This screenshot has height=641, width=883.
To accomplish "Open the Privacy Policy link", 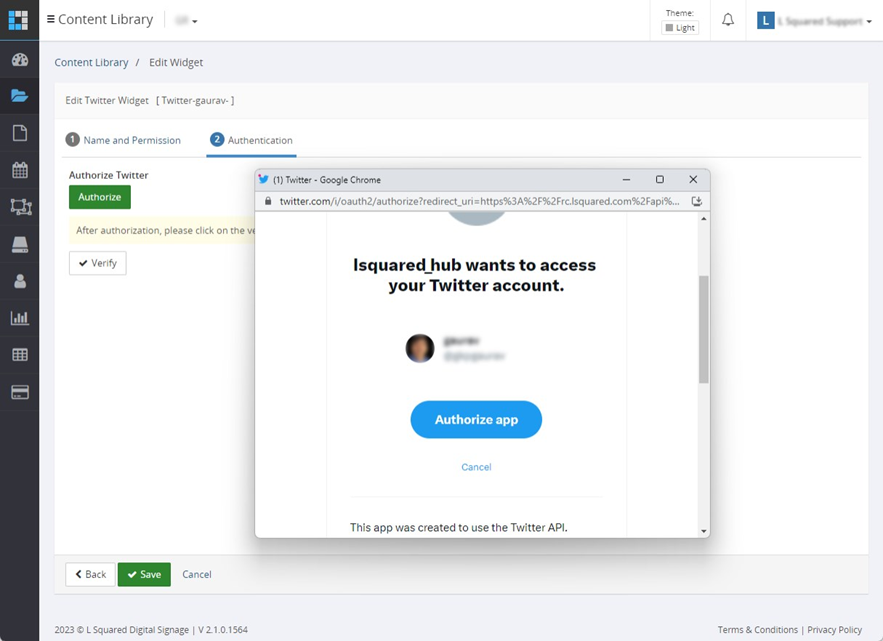I will pos(835,630).
